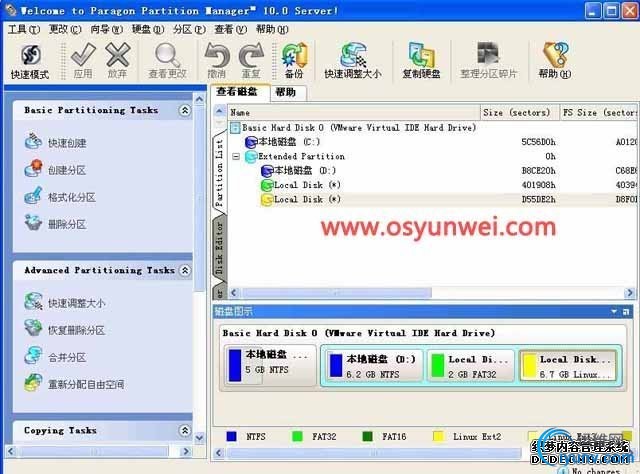Click the Size (sectors) column header
The image size is (640, 474).
click(519, 112)
